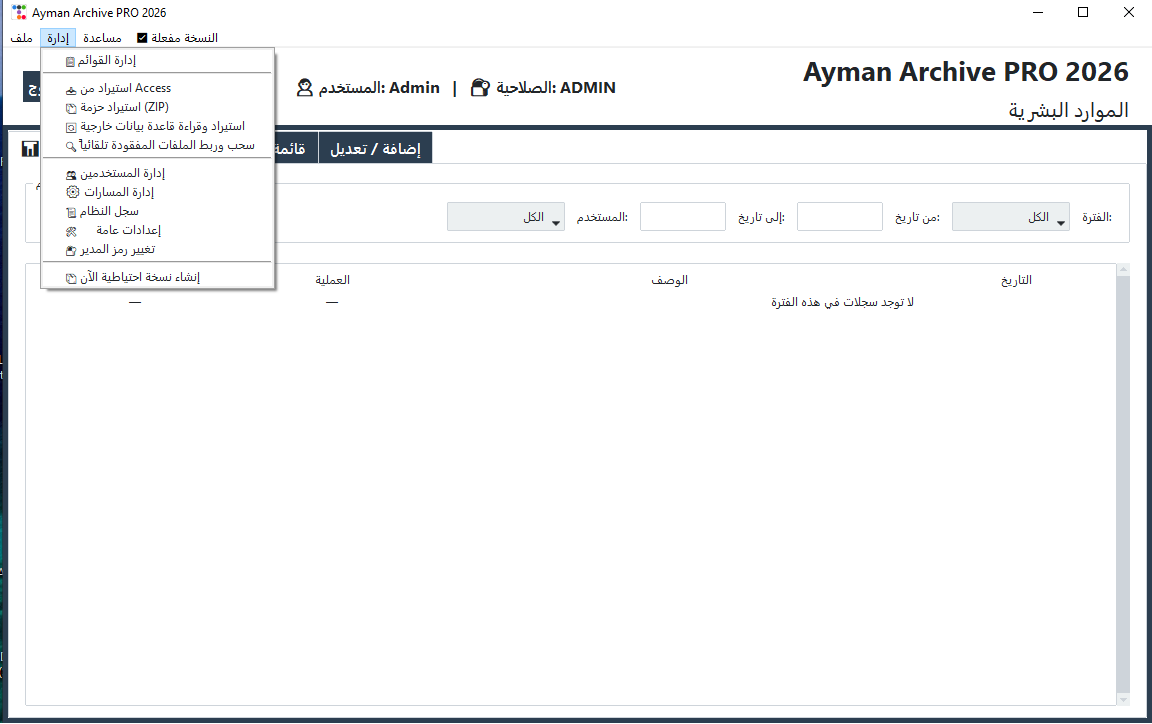Close the open إدارة menu in menu bar
This screenshot has width=1152, height=724.
pos(58,37)
